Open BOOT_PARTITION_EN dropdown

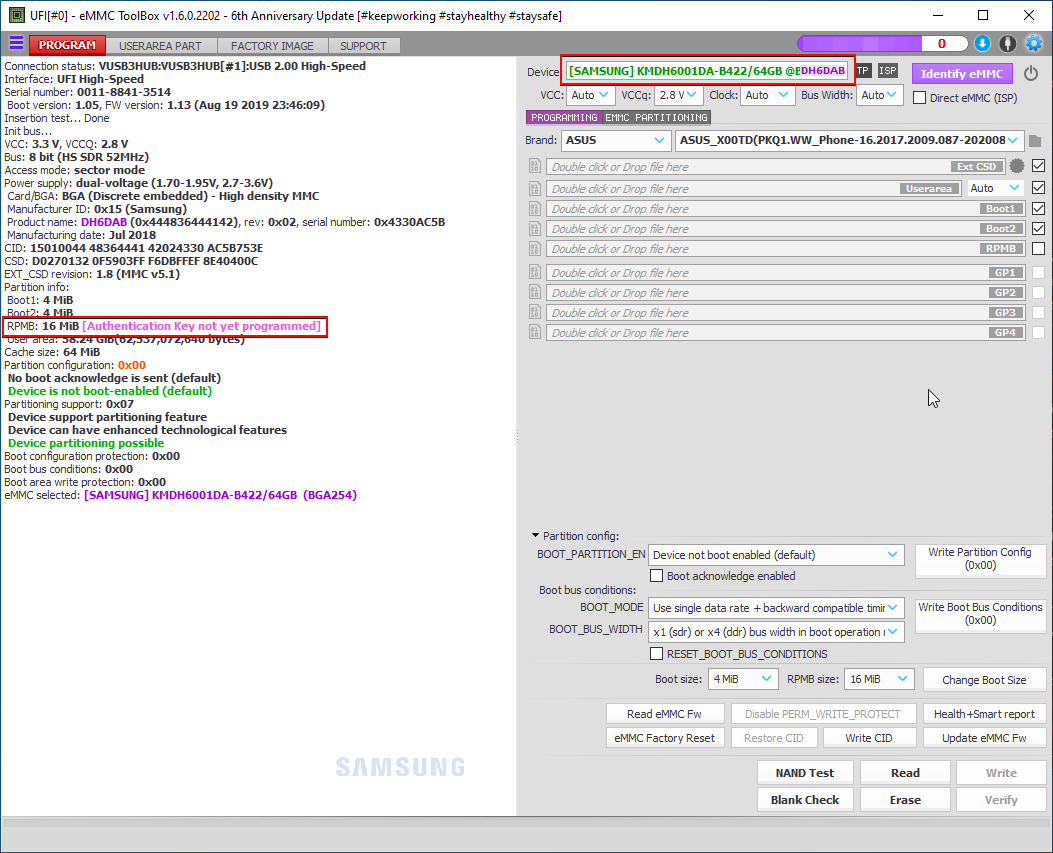coord(776,555)
